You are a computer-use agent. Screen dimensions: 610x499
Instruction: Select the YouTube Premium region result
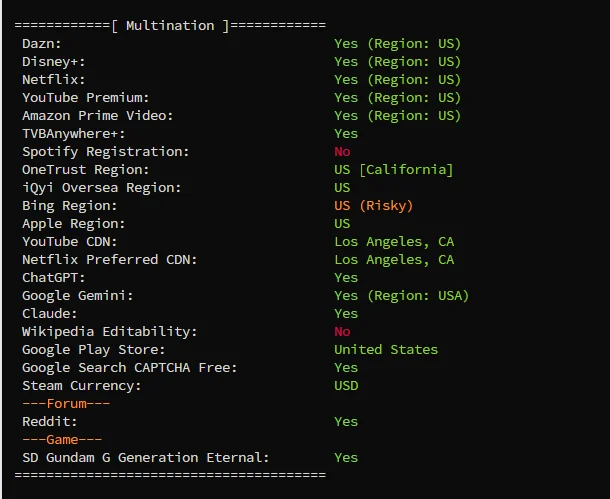click(398, 98)
